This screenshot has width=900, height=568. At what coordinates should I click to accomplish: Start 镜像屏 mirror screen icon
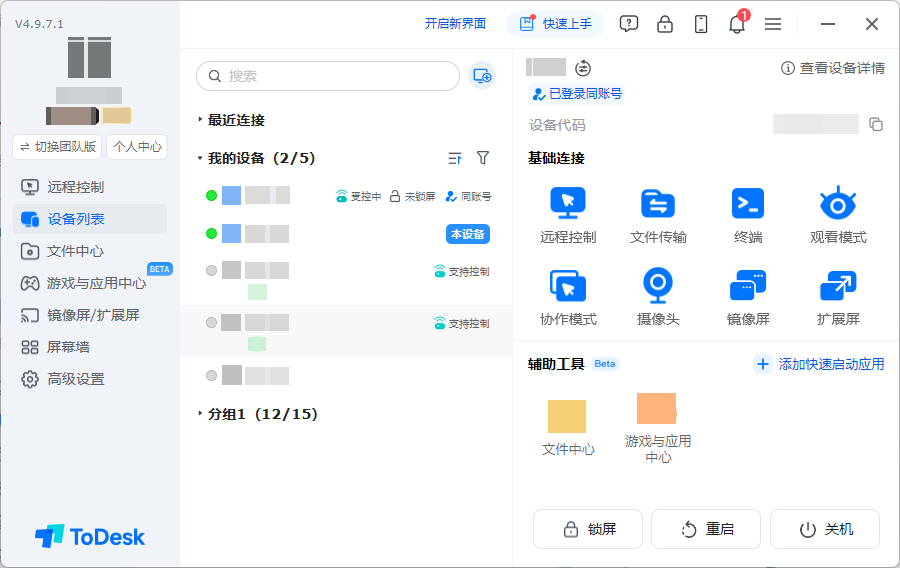(747, 285)
